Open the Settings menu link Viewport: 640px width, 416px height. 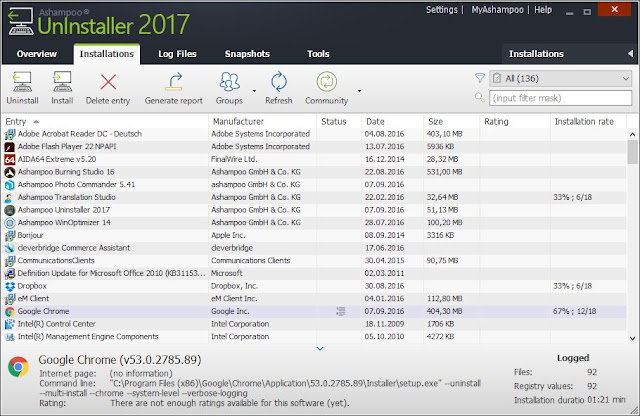[x=442, y=9]
